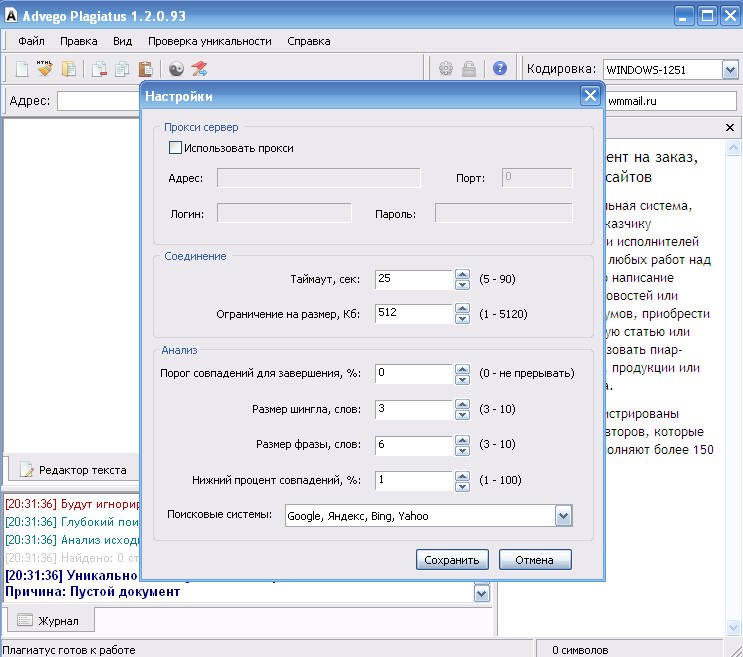Close the "Настройки" dialog
This screenshot has height=657, width=743.
pyautogui.click(x=589, y=96)
